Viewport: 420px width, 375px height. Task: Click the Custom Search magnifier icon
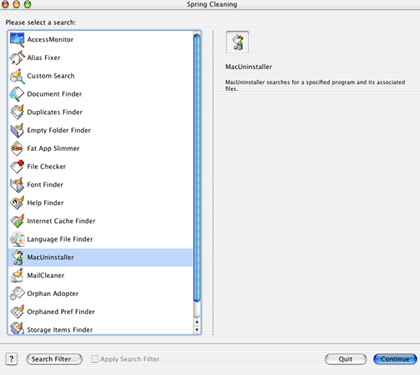coord(17,76)
